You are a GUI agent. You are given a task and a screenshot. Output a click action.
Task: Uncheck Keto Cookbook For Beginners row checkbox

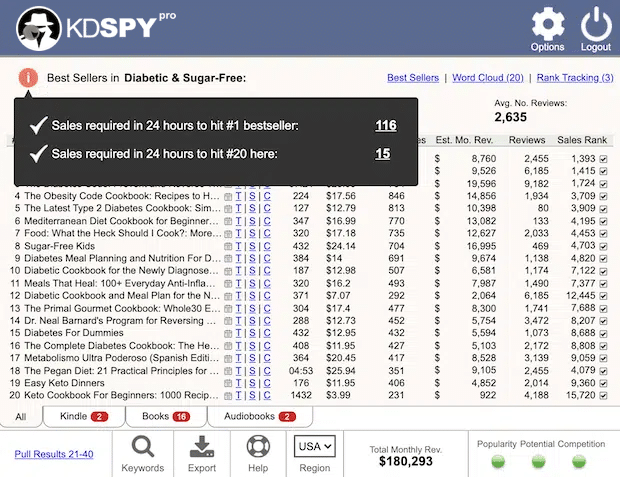click(603, 396)
